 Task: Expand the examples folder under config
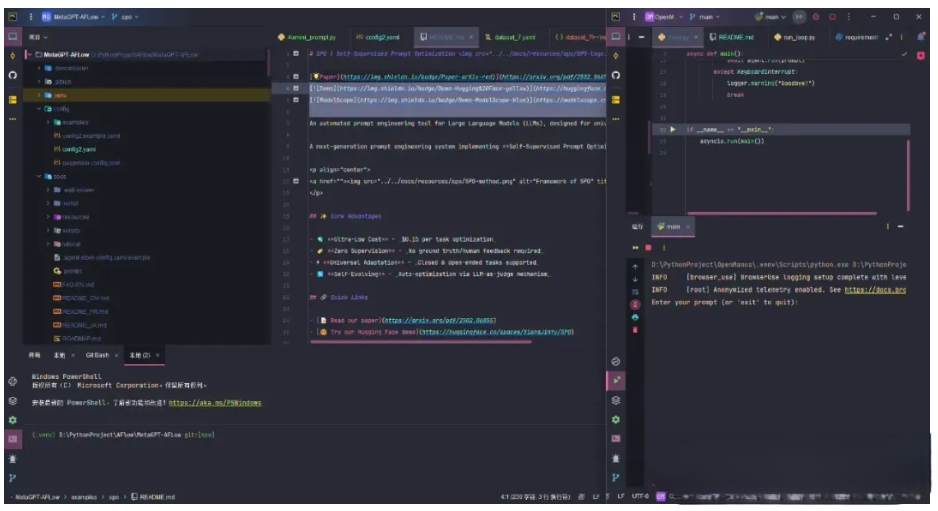(x=48, y=122)
